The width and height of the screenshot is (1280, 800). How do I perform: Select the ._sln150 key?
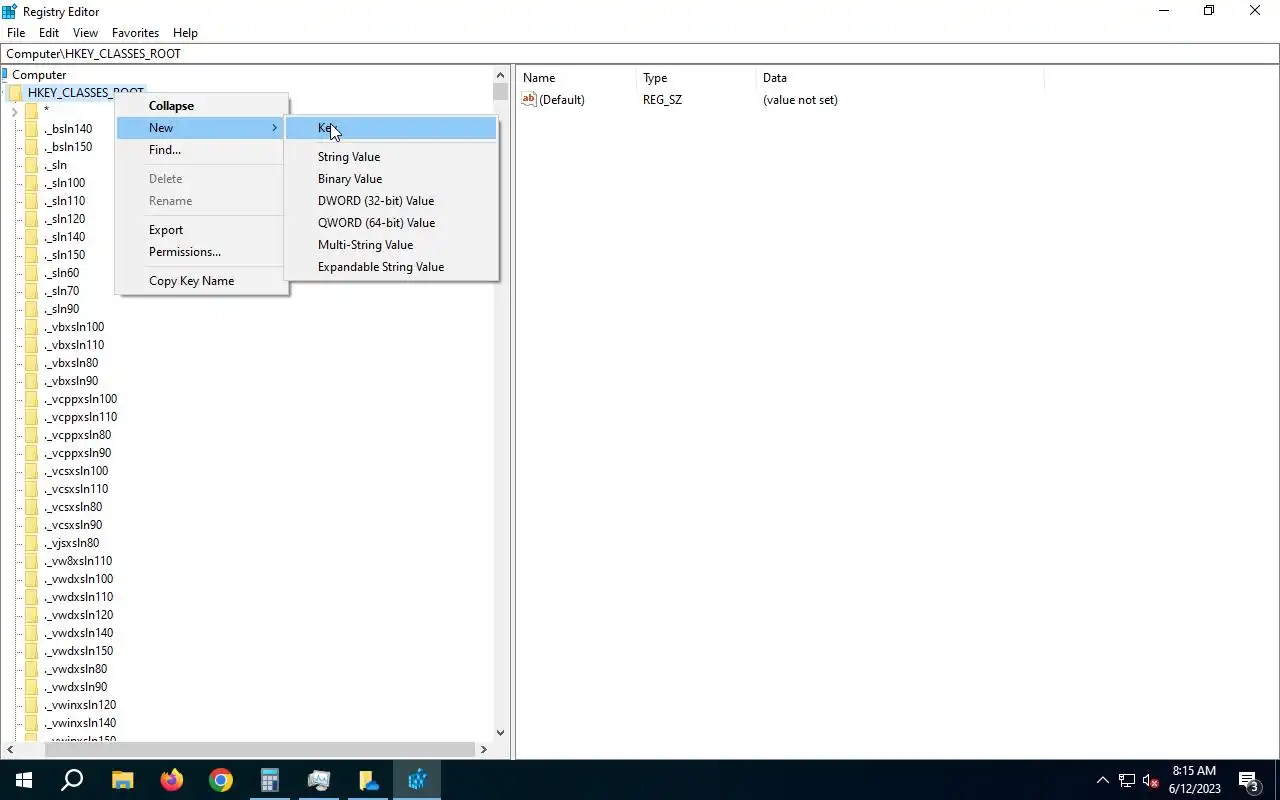point(65,255)
